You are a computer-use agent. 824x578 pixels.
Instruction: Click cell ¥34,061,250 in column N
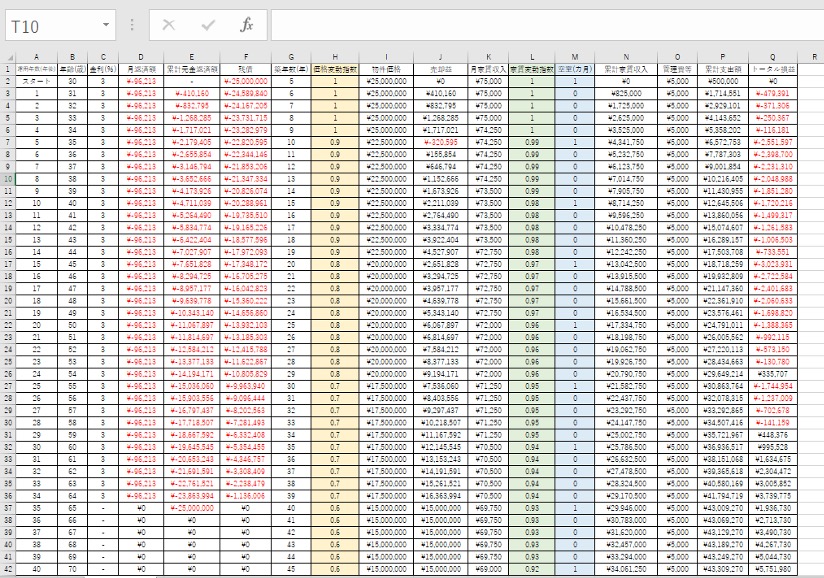[626, 569]
